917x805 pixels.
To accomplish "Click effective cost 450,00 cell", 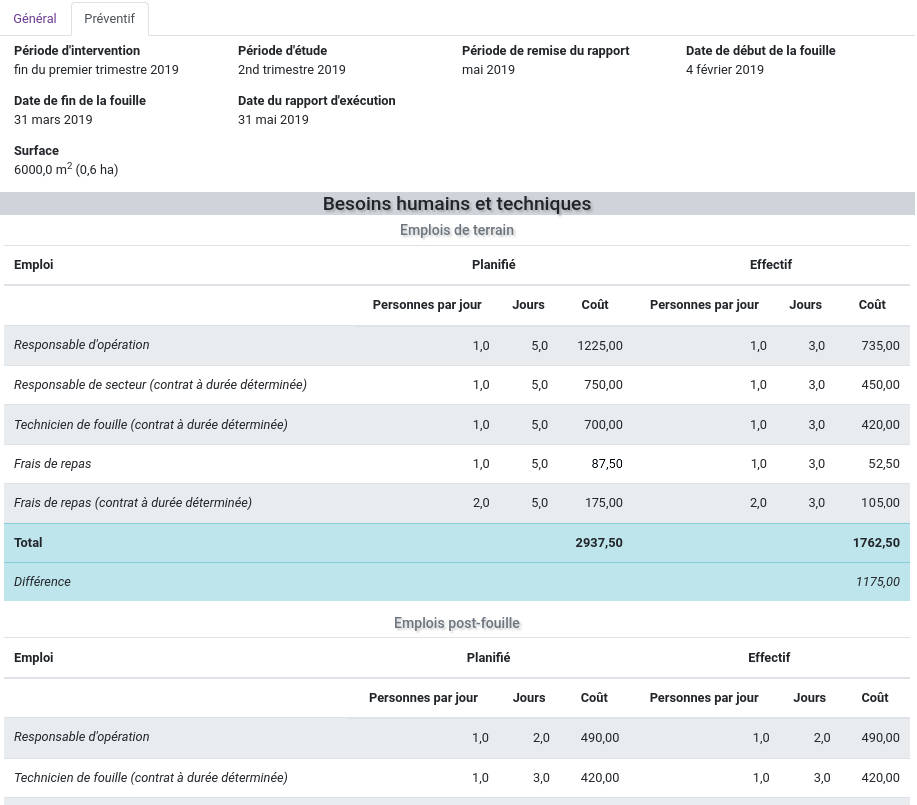I will [x=881, y=385].
